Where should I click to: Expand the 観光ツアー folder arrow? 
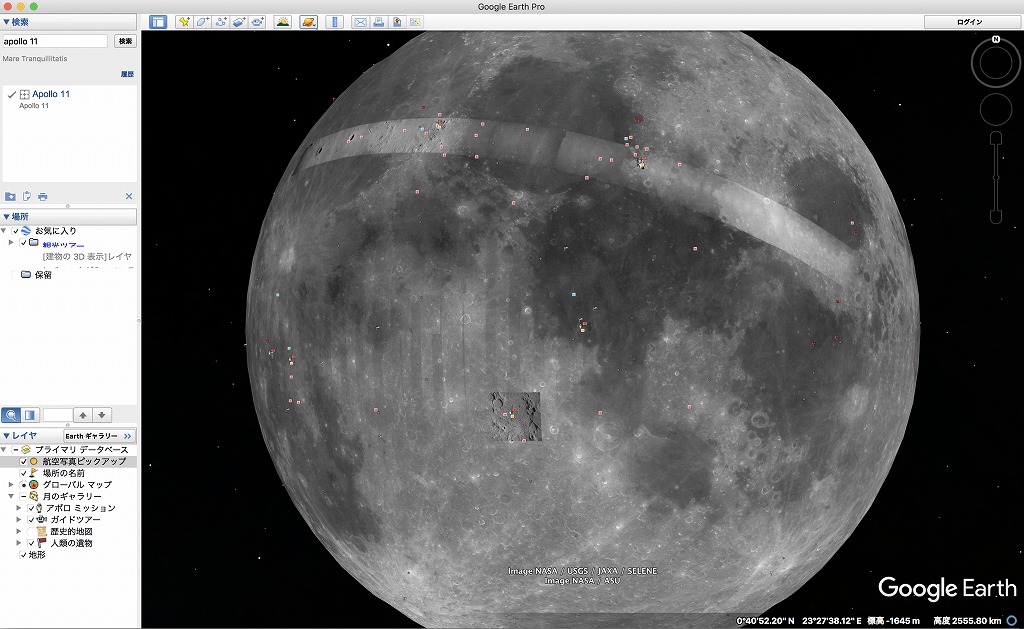pos(10,242)
